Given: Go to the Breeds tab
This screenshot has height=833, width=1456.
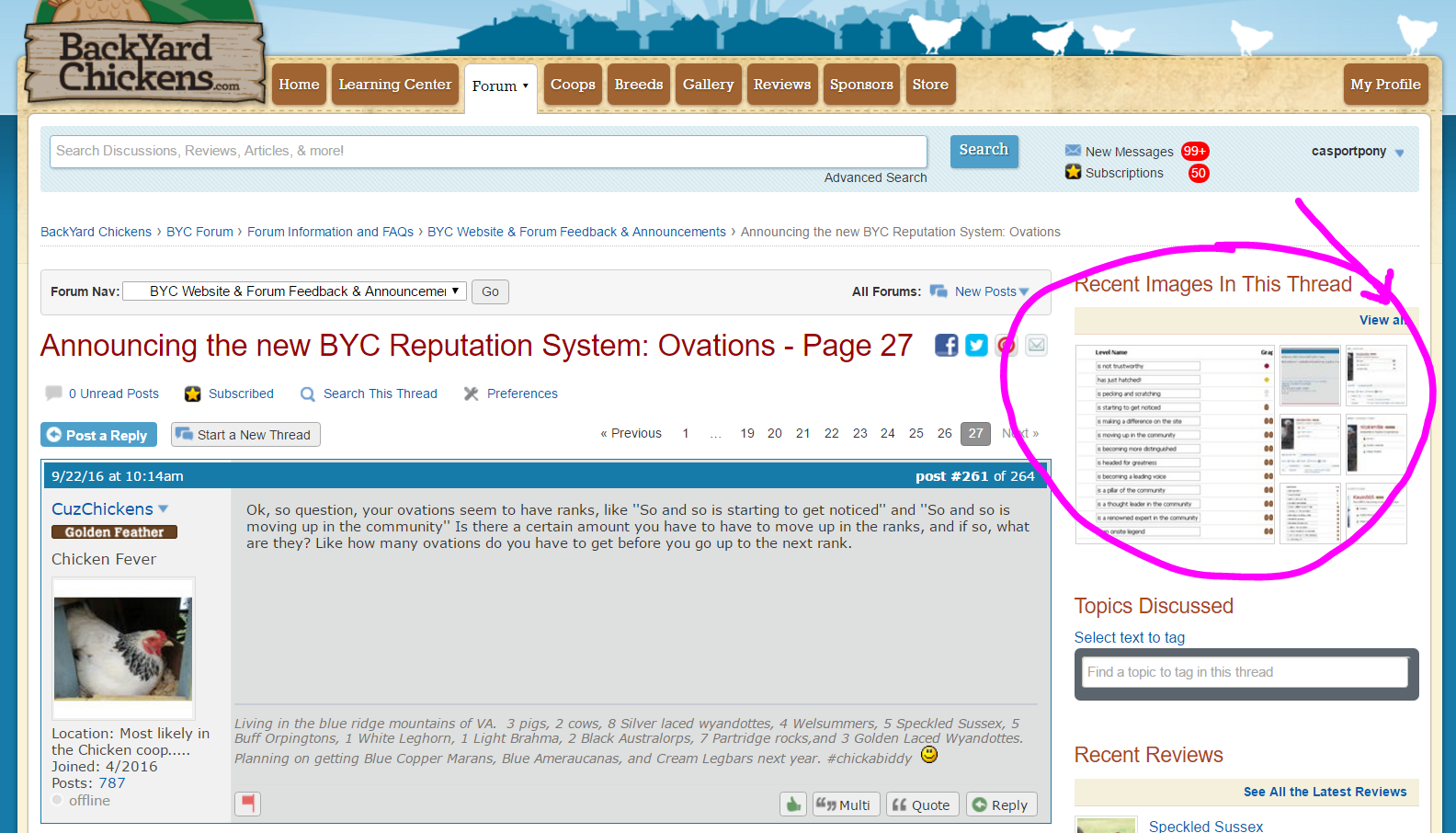Looking at the screenshot, I should click(638, 85).
